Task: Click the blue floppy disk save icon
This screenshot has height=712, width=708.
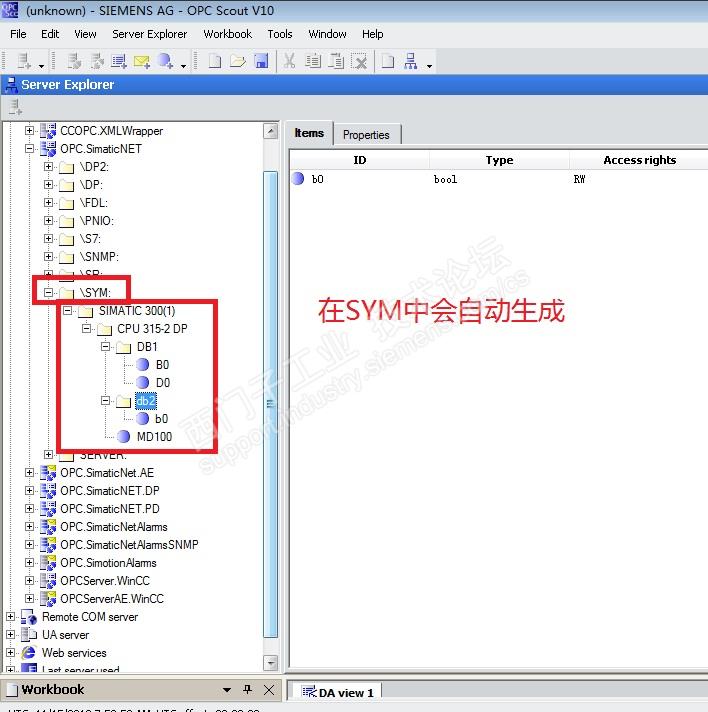Action: coord(262,61)
